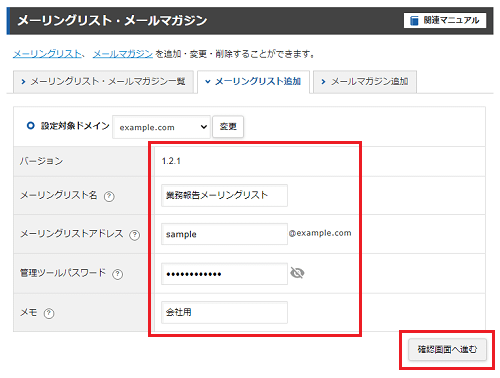Click the help icon beside メーリングリストアドレス
The image size is (500, 378).
tap(135, 235)
